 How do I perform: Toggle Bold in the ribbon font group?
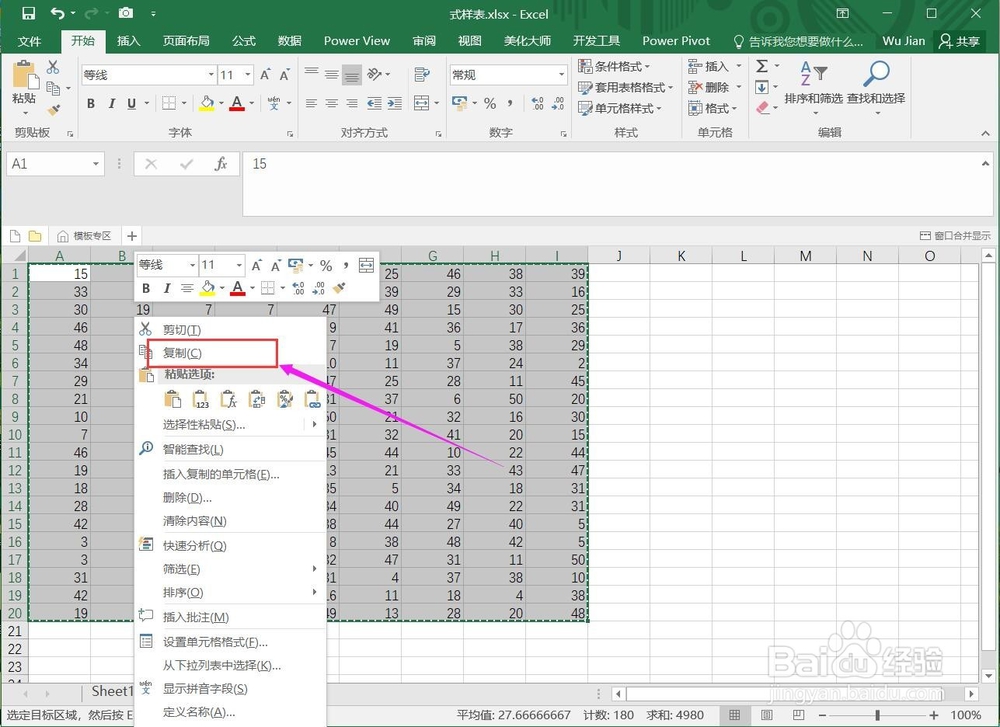click(91, 103)
